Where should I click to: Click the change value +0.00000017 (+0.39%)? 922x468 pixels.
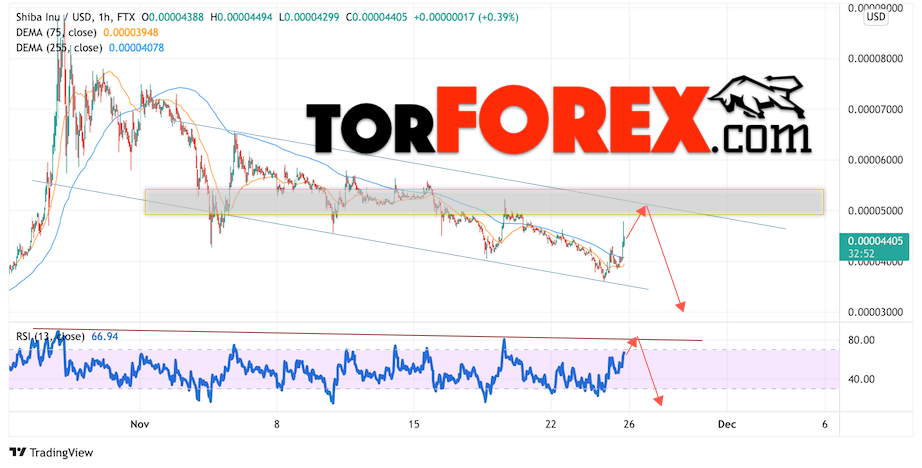466,18
